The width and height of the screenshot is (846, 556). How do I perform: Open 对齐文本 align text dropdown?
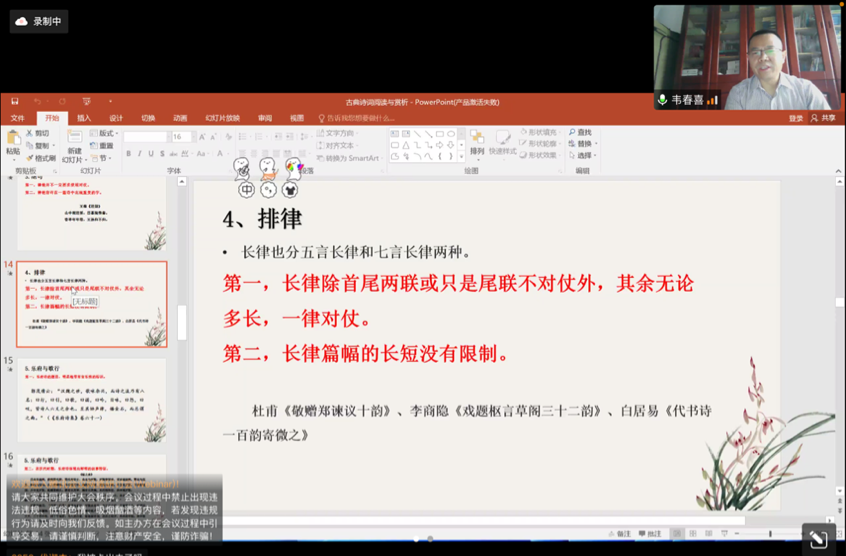coord(336,146)
